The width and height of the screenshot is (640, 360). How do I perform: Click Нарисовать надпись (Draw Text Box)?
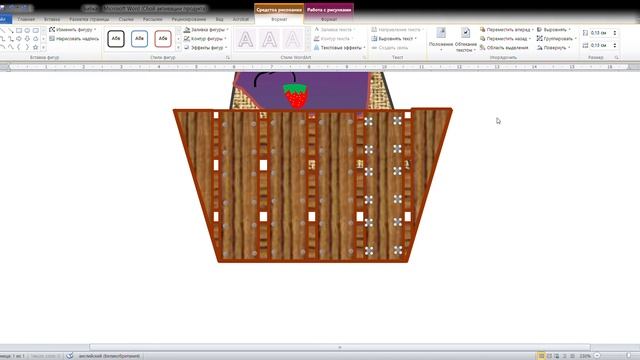point(74,39)
